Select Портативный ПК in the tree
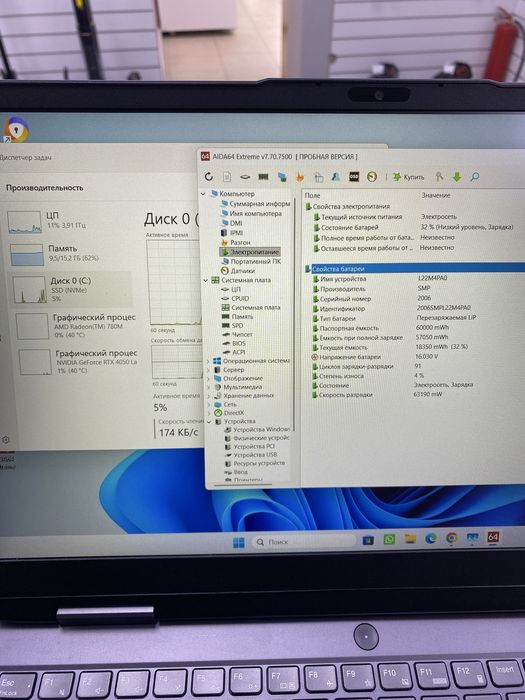Image resolution: width=525 pixels, height=700 pixels. (251, 261)
